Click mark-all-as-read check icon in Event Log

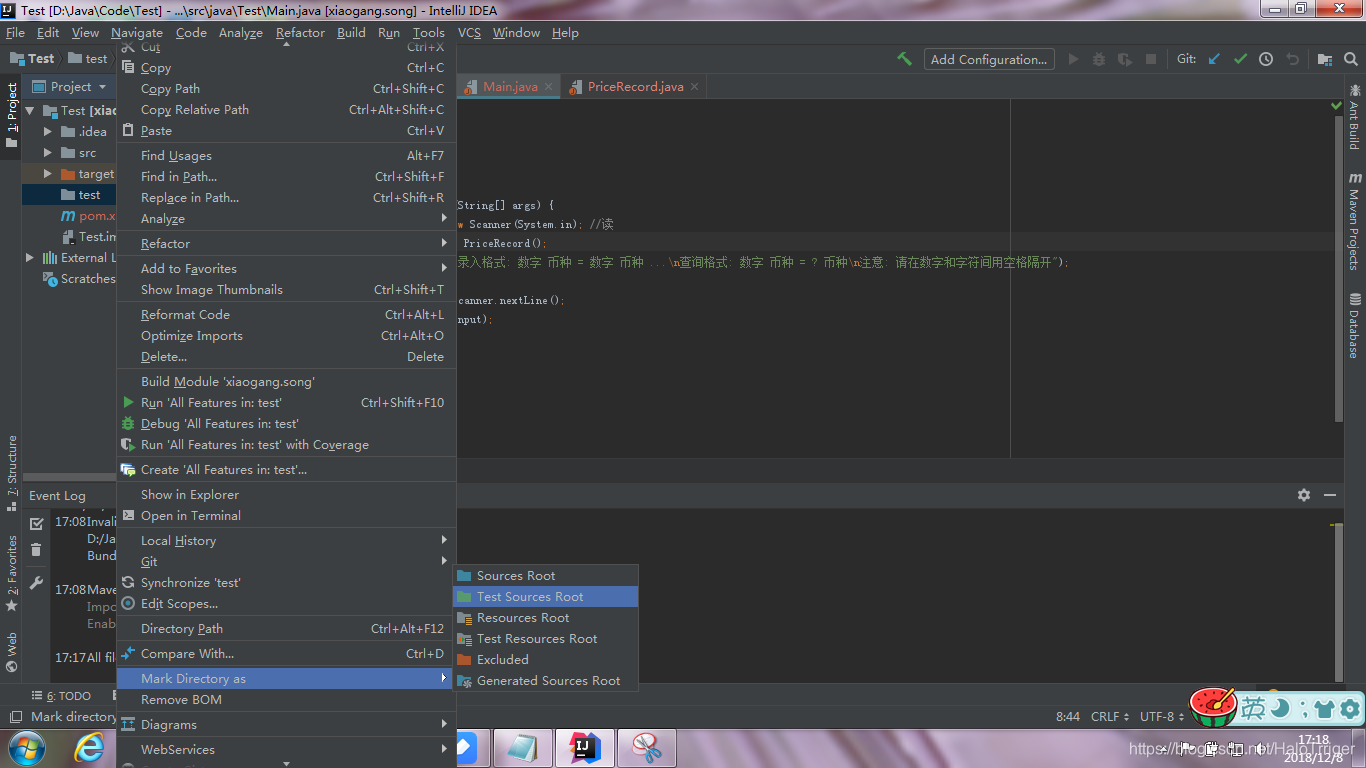coord(36,523)
